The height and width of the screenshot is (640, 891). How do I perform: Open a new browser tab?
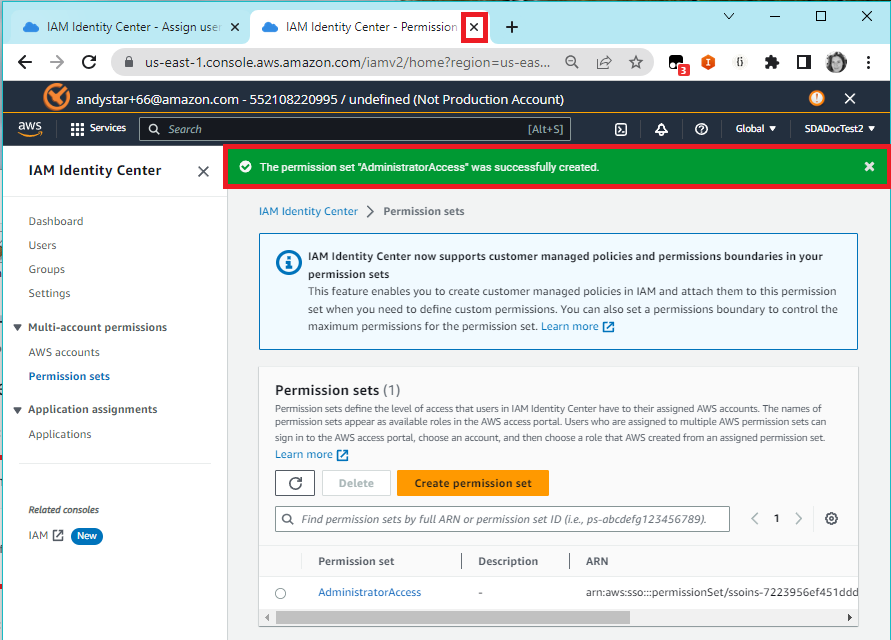[x=511, y=27]
